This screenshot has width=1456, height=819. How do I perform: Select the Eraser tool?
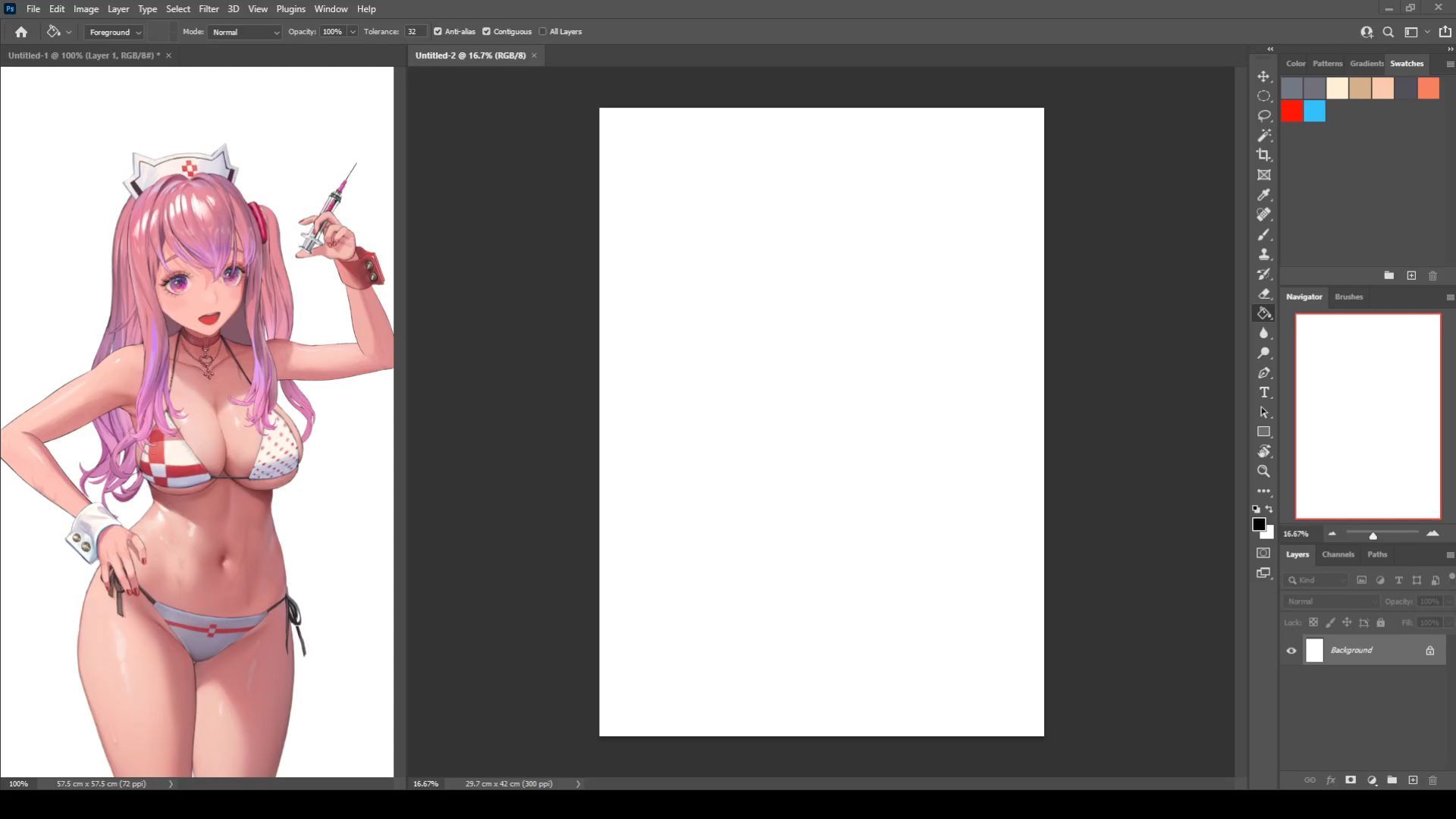click(x=1263, y=294)
